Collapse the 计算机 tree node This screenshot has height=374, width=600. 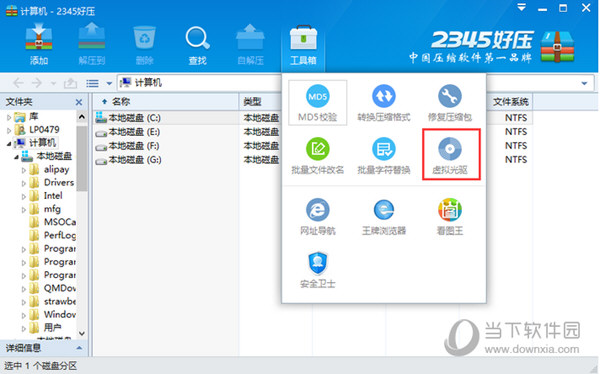pos(8,144)
